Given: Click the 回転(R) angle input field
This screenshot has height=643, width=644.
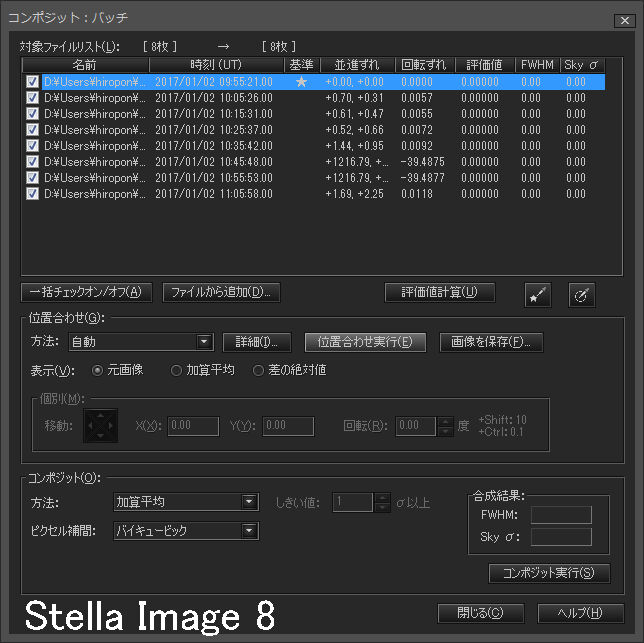Looking at the screenshot, I should 416,426.
